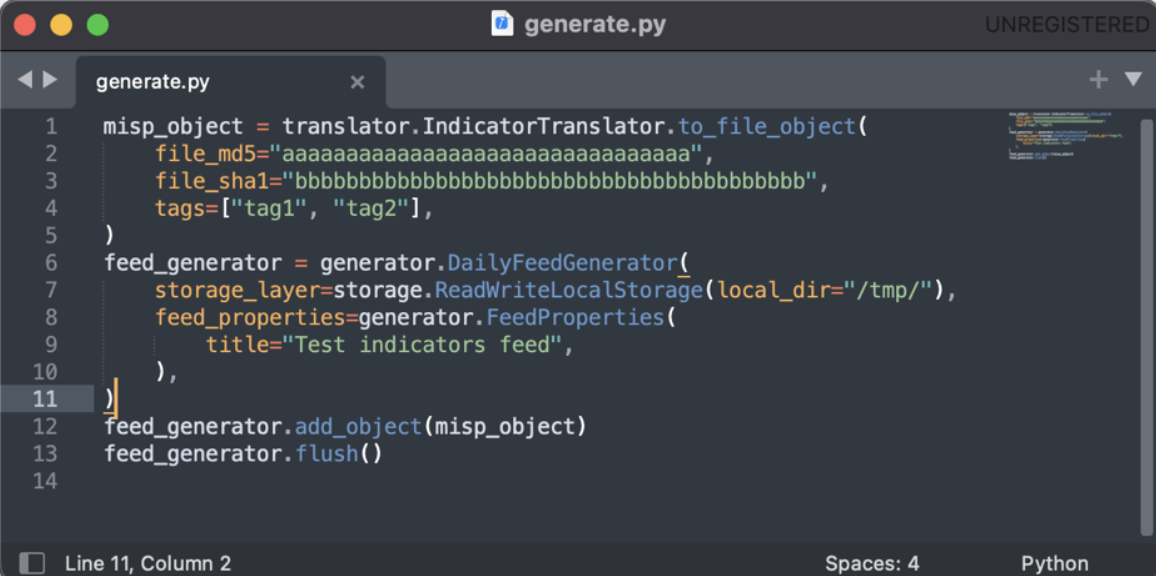Toggle the side bar icon in status bar
This screenshot has width=1156, height=576.
[x=32, y=563]
